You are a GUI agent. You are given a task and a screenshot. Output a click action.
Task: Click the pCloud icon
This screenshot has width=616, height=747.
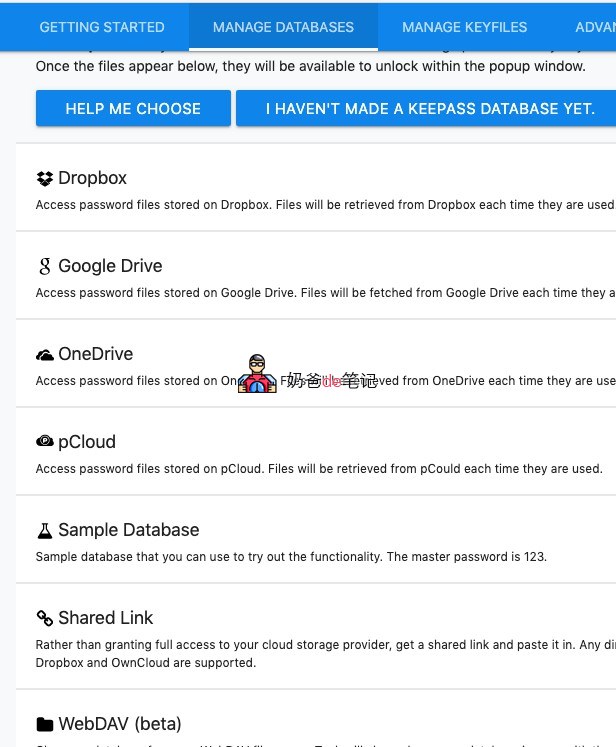pos(44,442)
